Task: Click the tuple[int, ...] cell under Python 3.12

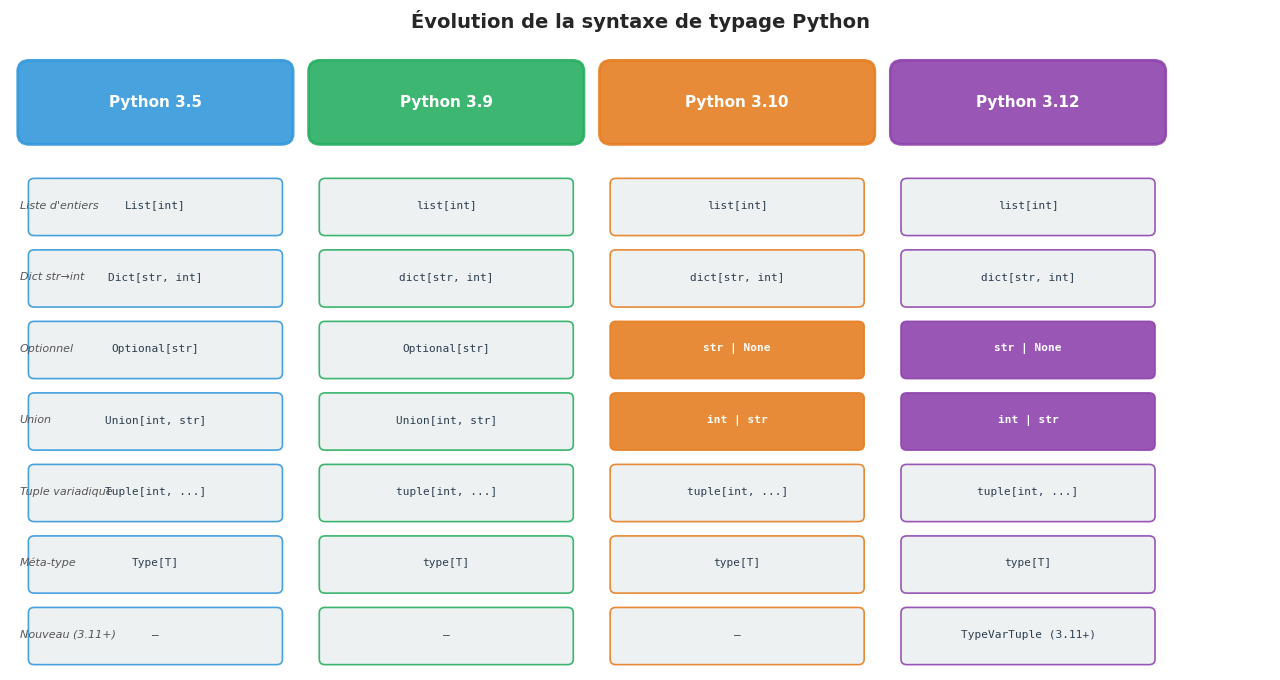Action: point(1027,492)
